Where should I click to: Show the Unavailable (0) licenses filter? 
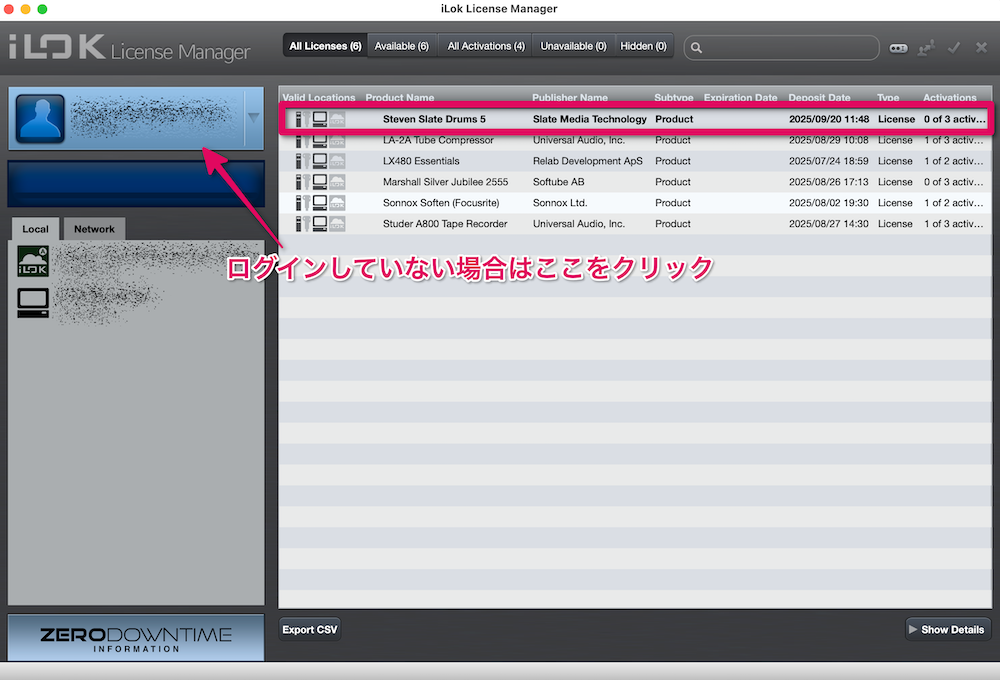(573, 46)
